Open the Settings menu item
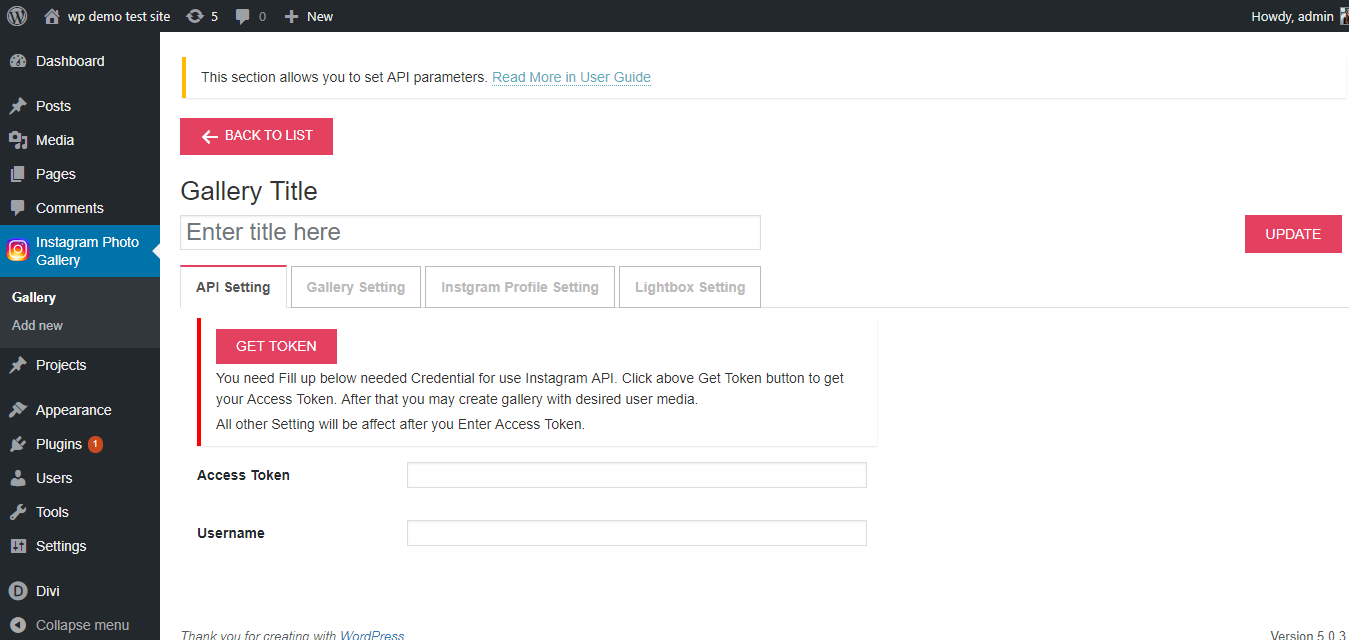This screenshot has height=640, width=1349. pyautogui.click(x=80, y=546)
